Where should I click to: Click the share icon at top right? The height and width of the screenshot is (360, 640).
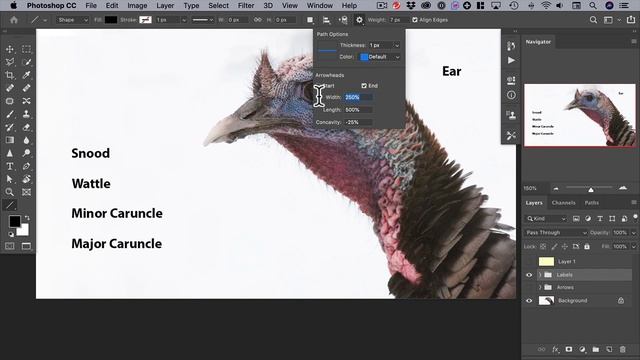pos(631,20)
